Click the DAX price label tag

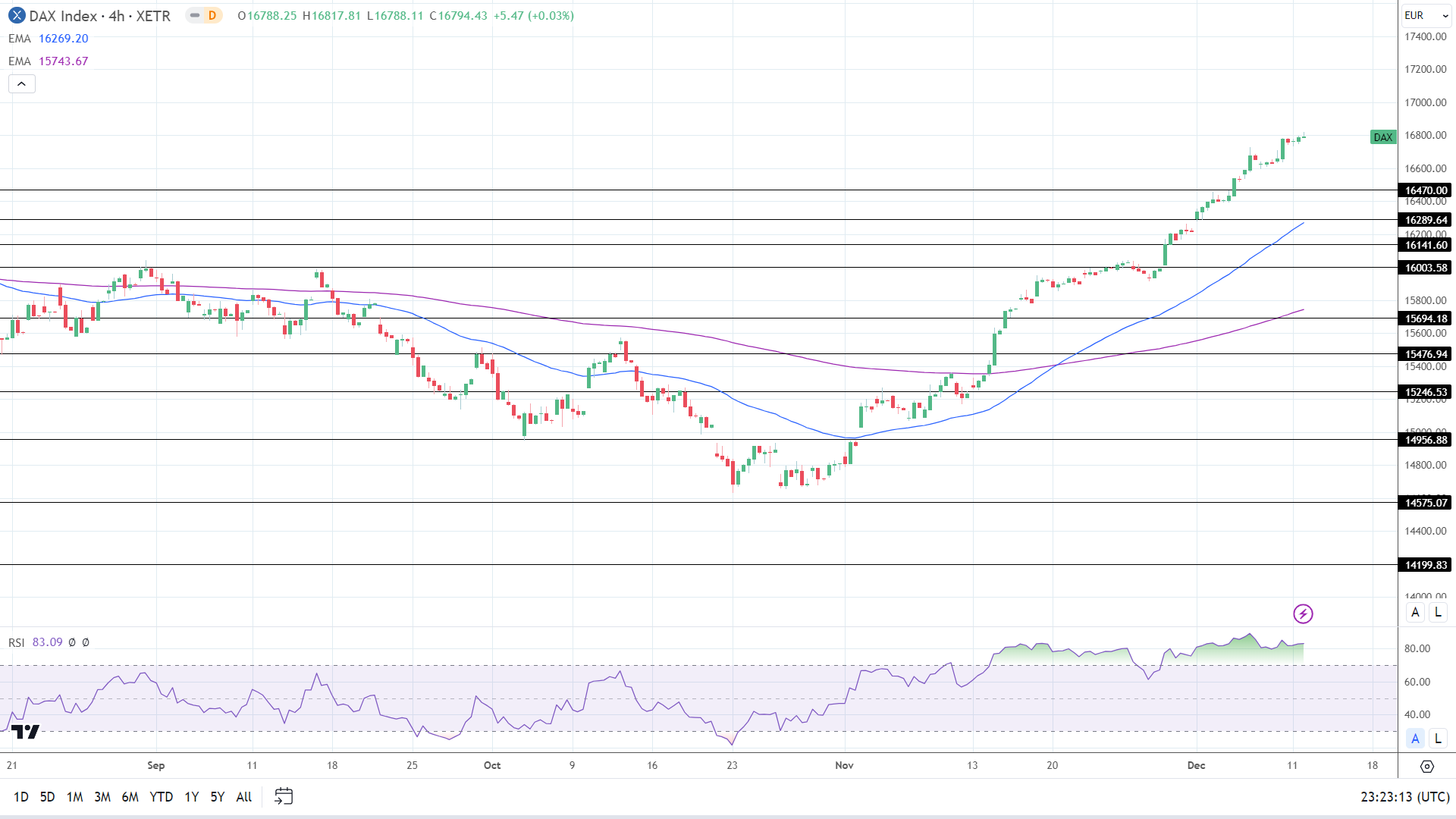tap(1383, 137)
